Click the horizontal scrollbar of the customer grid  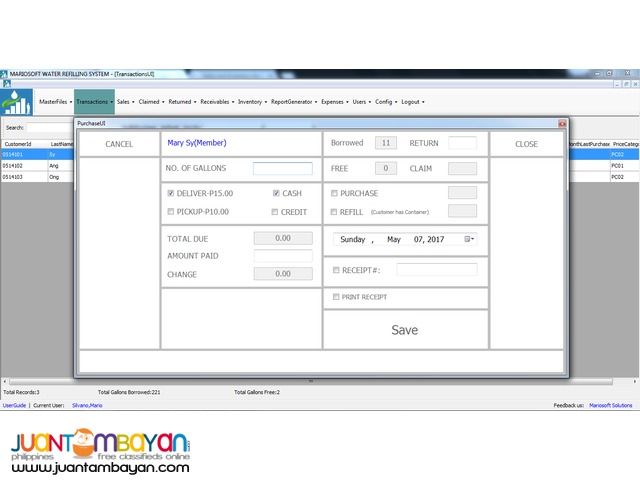point(311,381)
